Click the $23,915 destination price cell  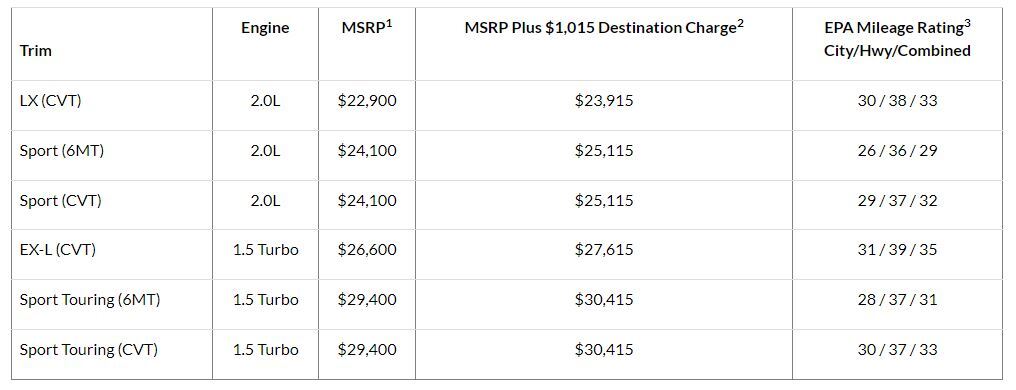click(x=604, y=101)
